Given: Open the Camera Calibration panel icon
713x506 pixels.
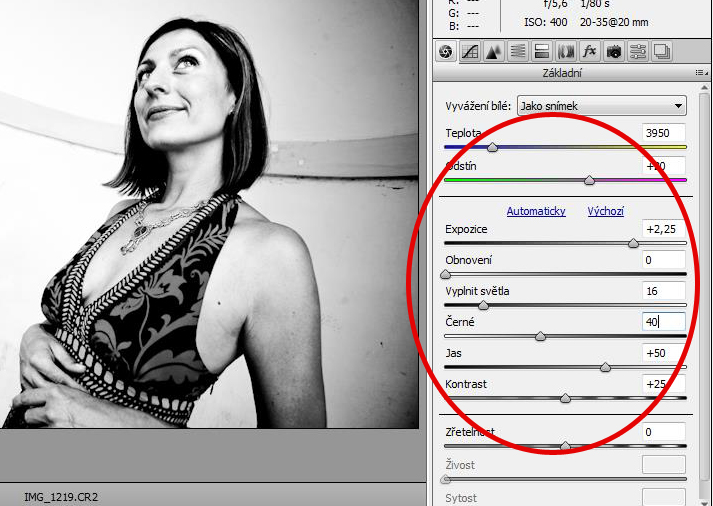Looking at the screenshot, I should tap(614, 52).
